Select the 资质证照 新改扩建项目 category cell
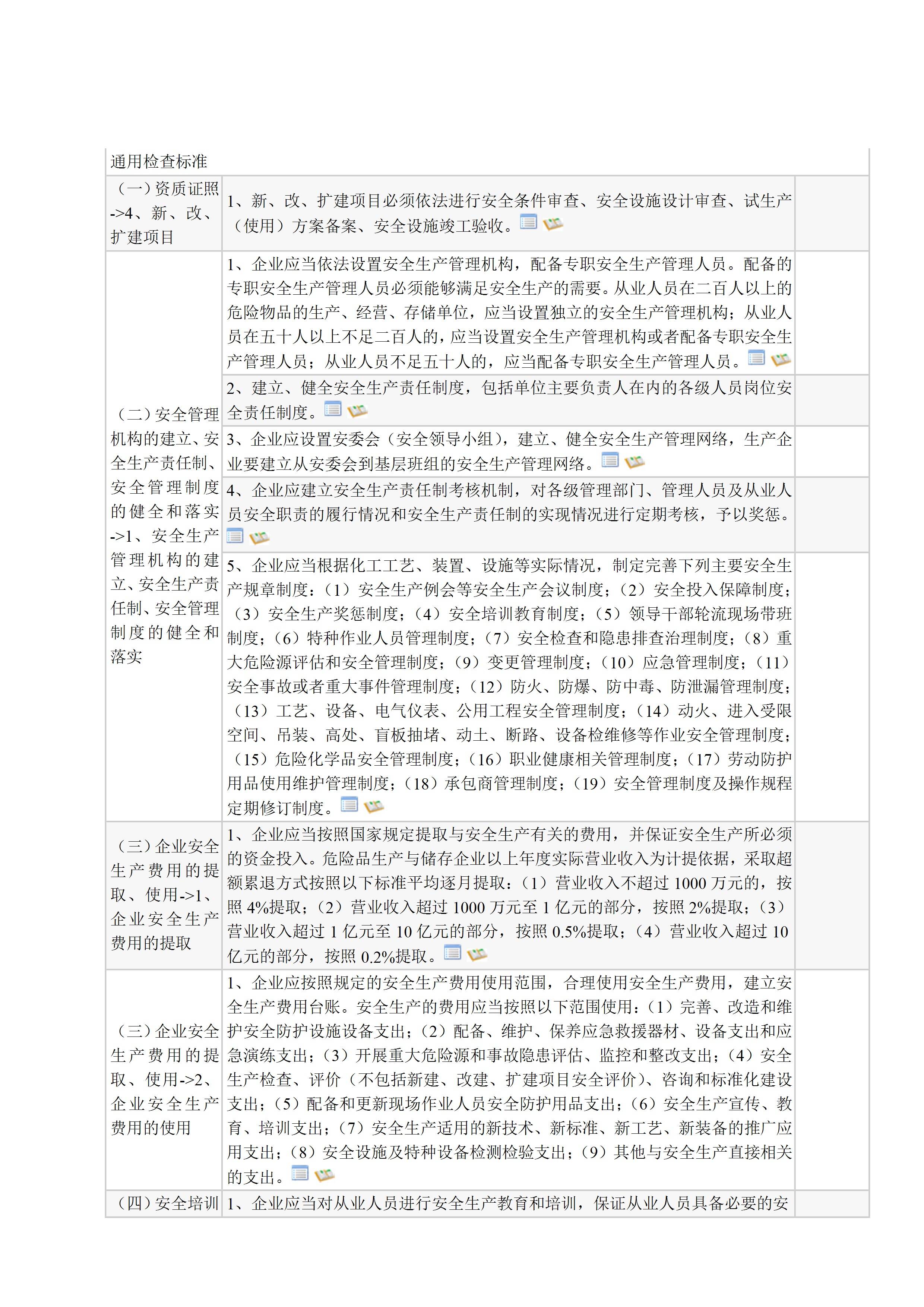This screenshot has width=924, height=1307. (164, 213)
